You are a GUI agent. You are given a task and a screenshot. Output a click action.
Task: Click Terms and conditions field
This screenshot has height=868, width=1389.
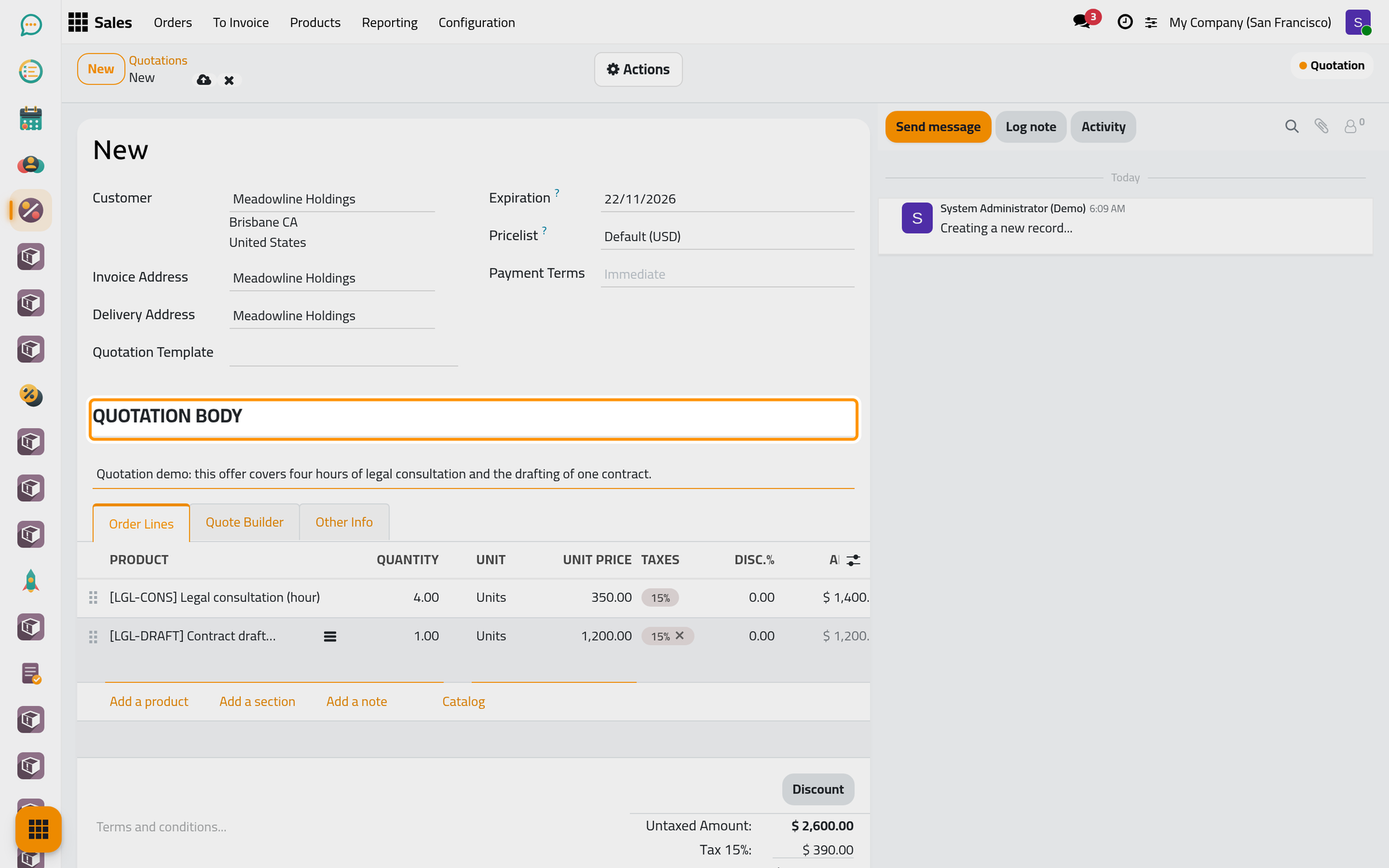coord(354,827)
